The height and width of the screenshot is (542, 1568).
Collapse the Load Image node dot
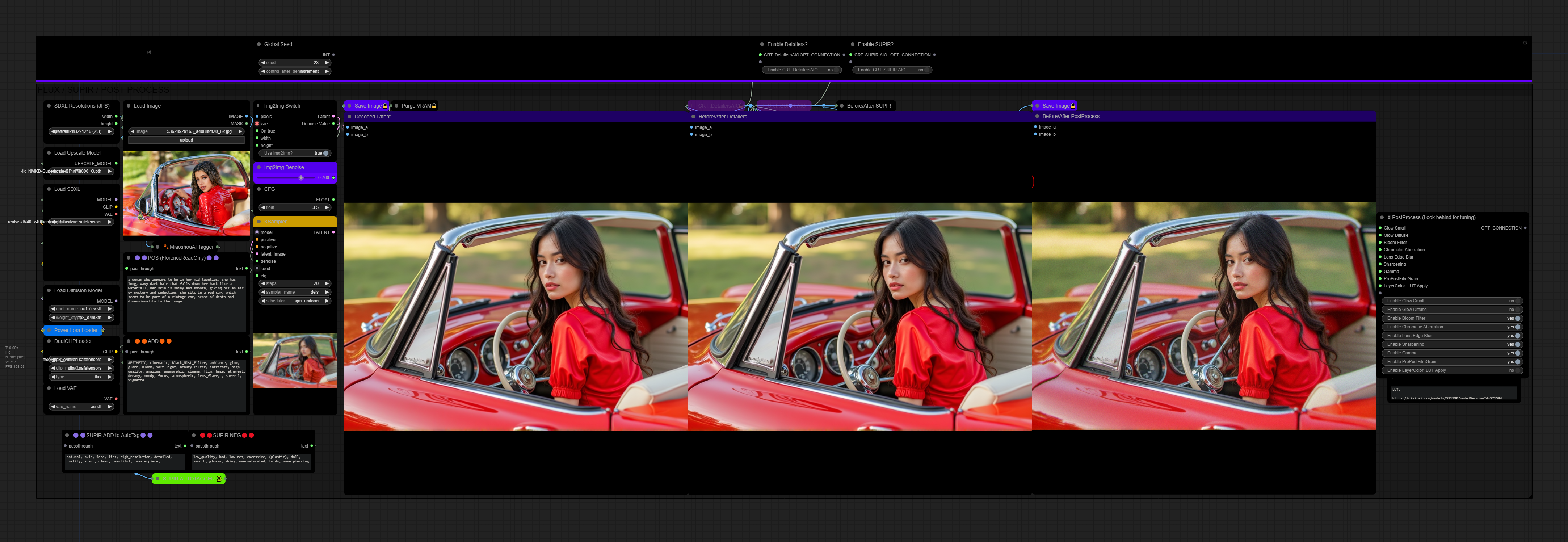coord(129,106)
